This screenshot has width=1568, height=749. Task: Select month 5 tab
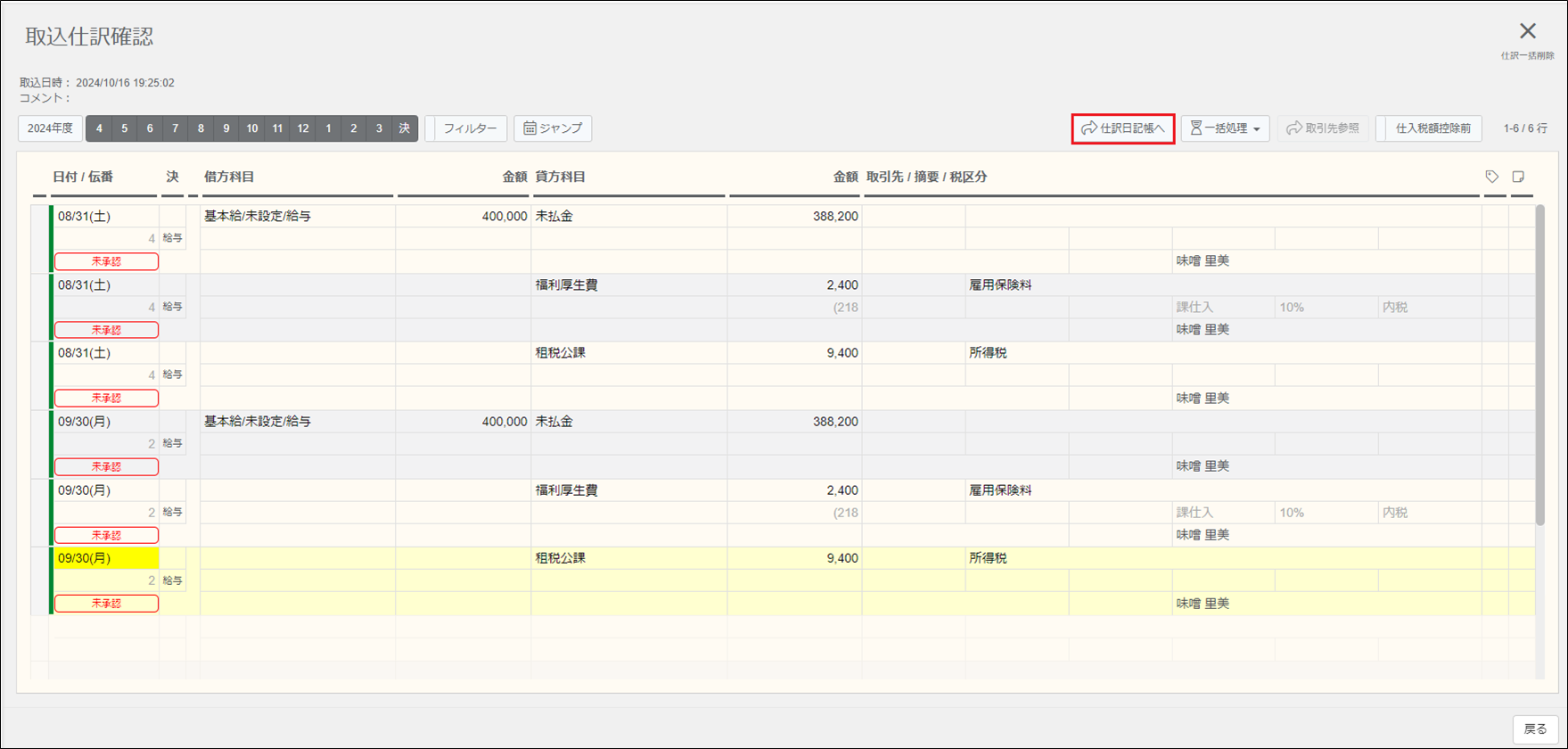(125, 128)
